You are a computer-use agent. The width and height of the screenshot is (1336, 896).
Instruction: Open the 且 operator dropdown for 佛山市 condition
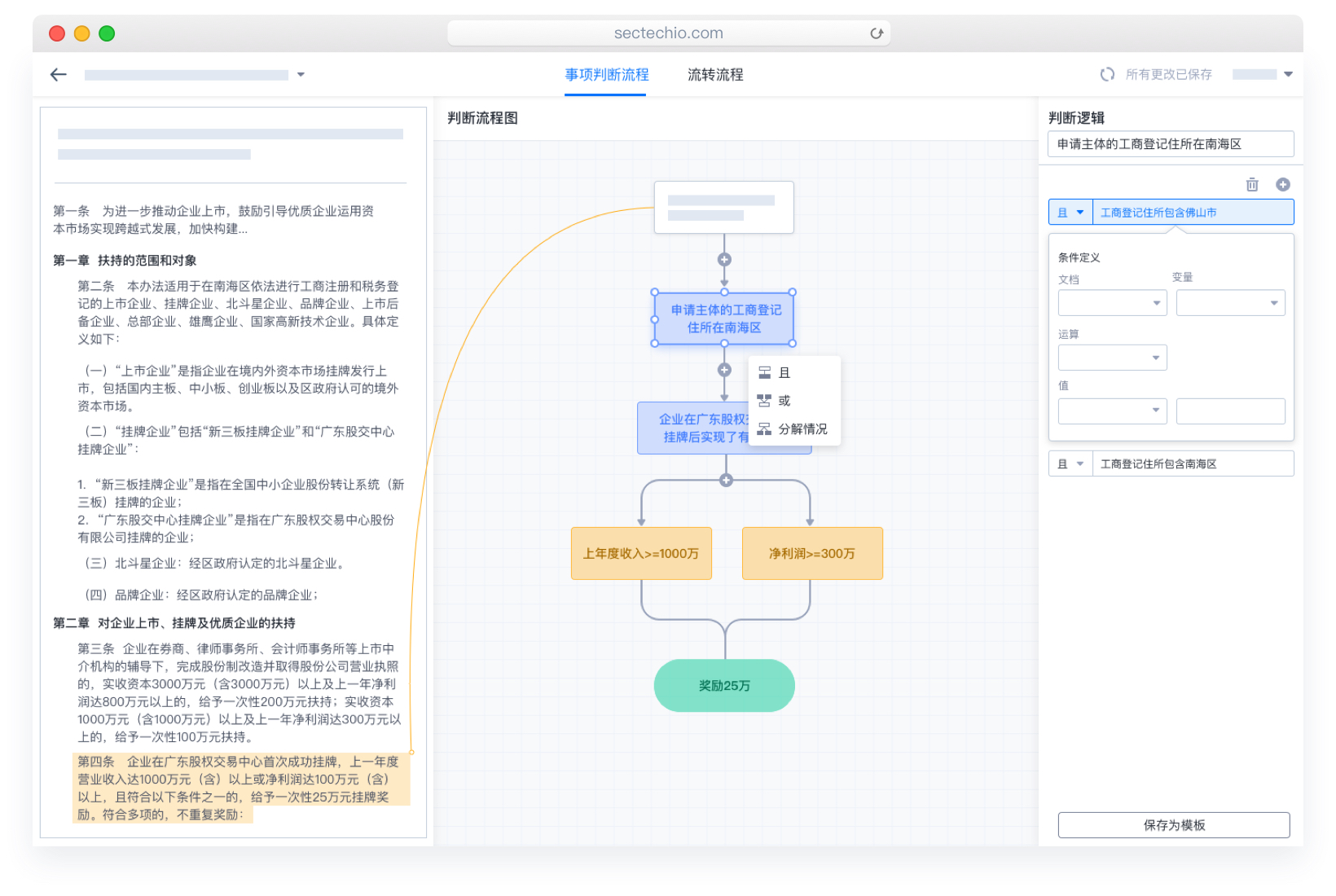(1070, 213)
